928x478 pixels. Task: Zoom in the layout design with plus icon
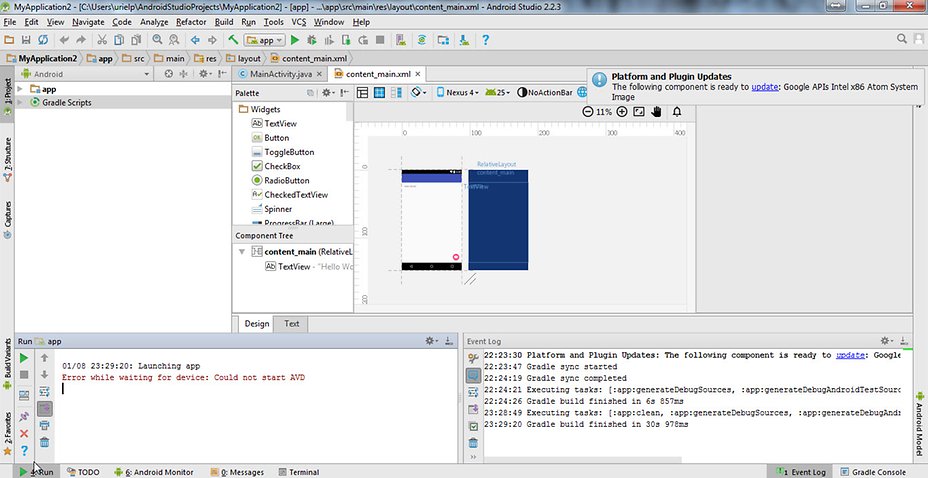click(621, 111)
